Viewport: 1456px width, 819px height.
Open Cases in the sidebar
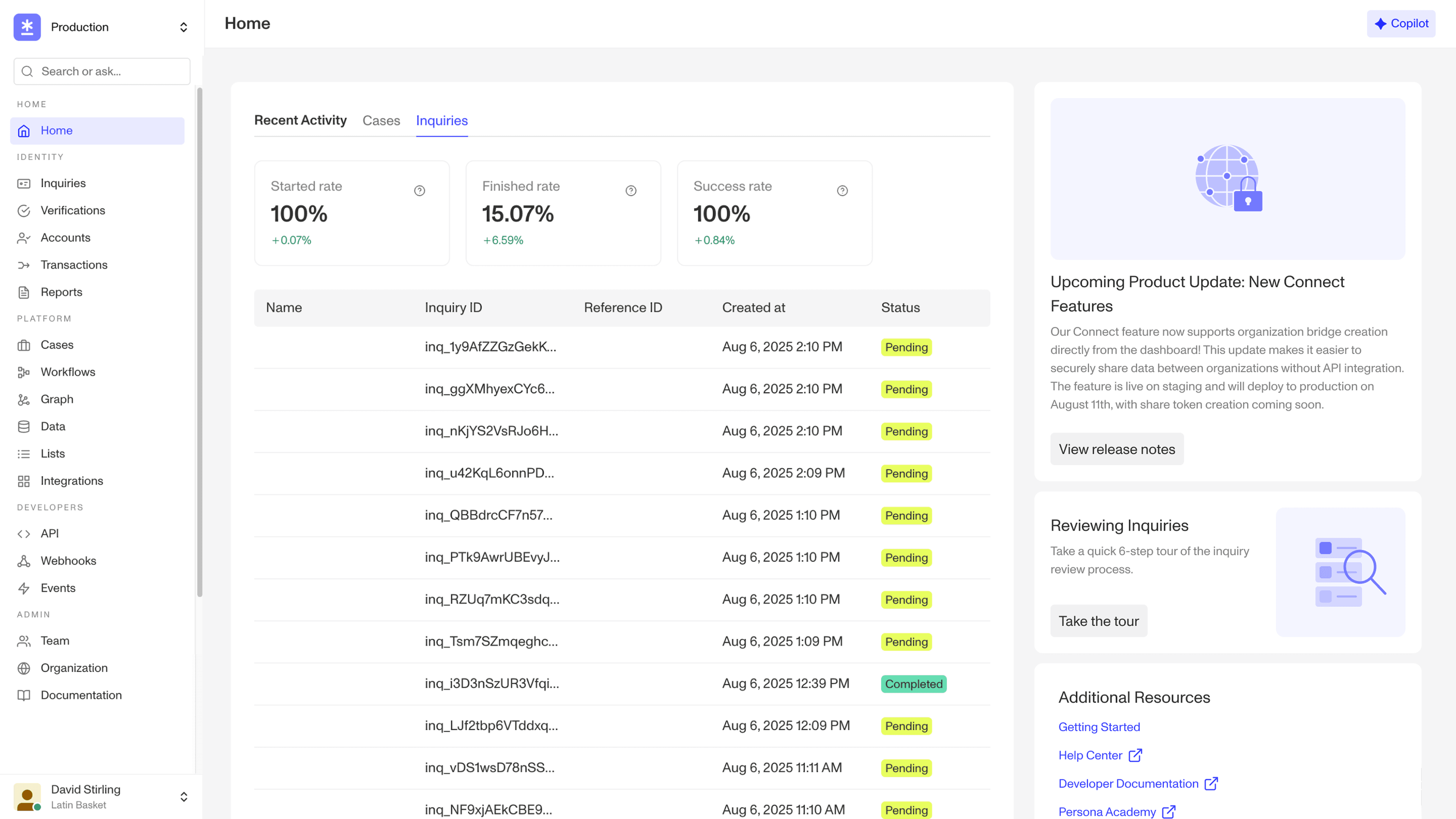[97, 345]
